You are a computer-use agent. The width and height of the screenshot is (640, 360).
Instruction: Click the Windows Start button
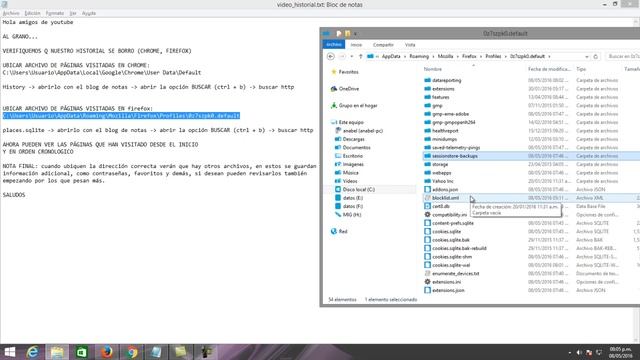[9, 352]
